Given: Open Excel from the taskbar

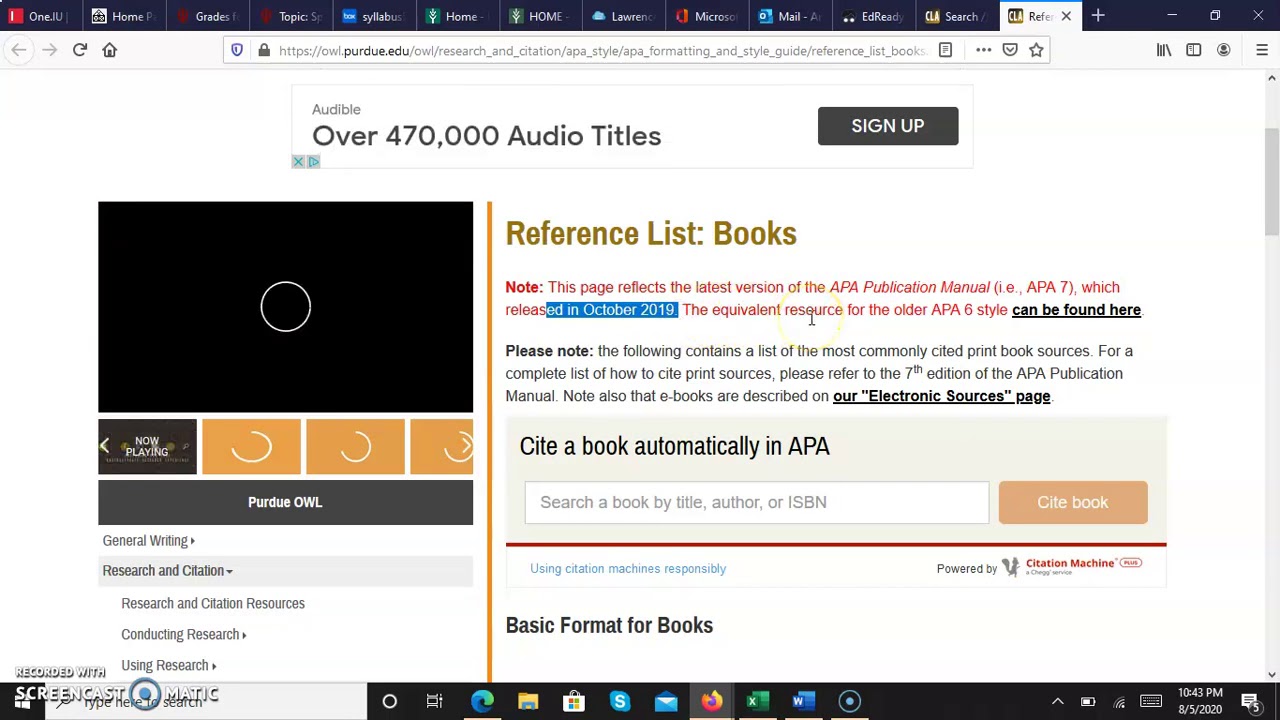Looking at the screenshot, I should point(758,701).
